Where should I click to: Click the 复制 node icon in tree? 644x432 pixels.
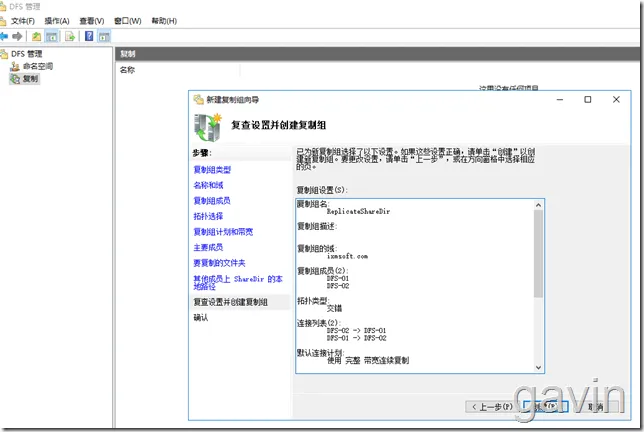[15, 78]
